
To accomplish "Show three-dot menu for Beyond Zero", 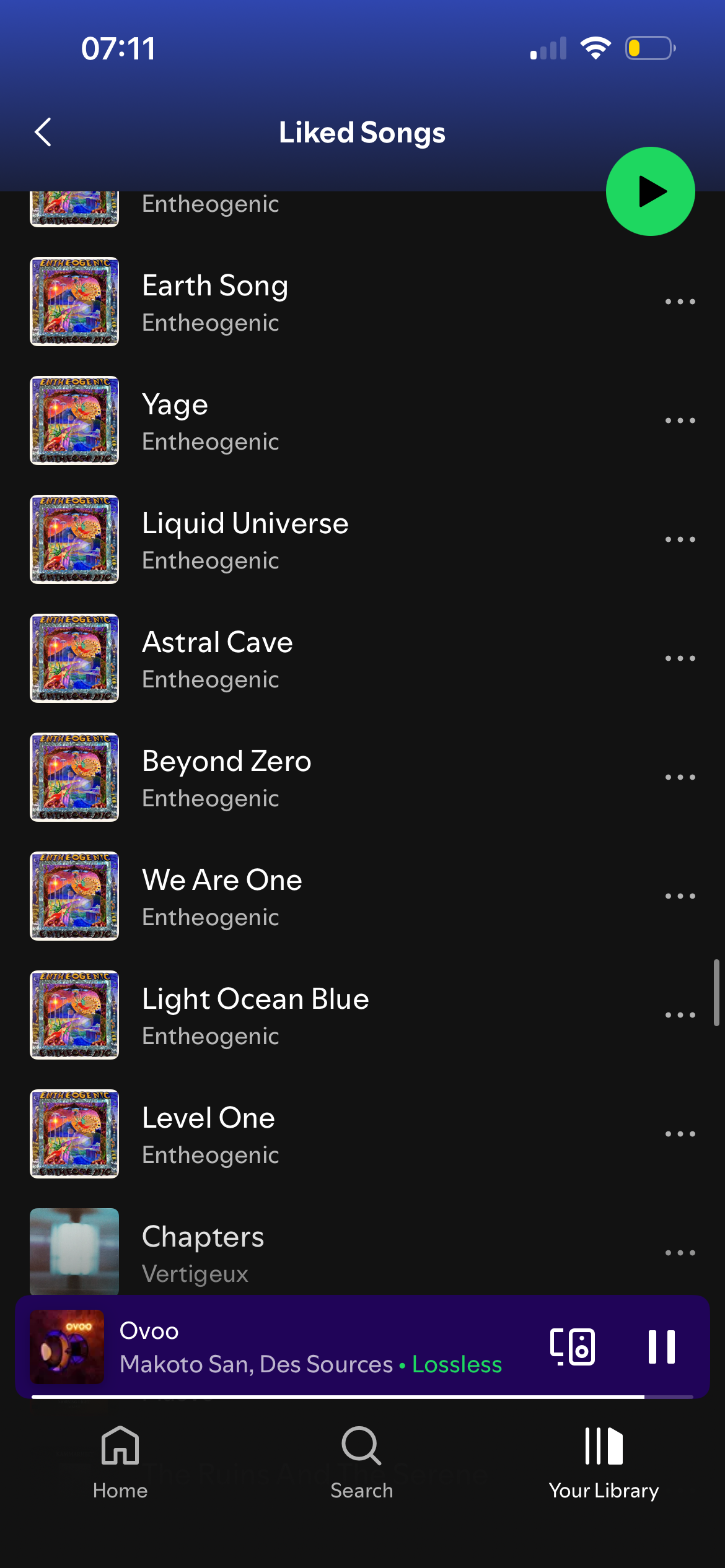I will point(680,777).
